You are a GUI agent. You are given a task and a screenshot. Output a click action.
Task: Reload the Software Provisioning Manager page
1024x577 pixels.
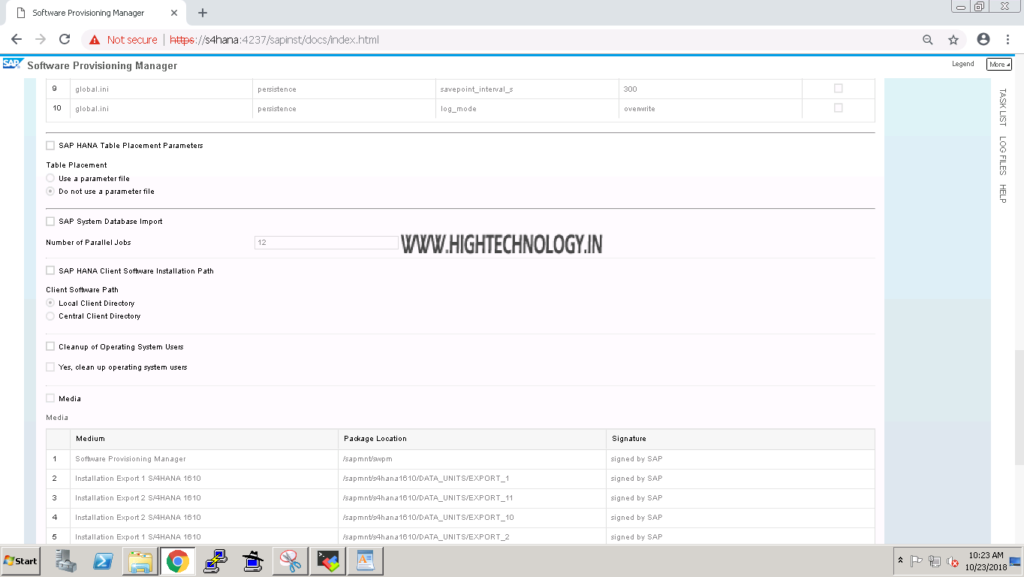tap(65, 40)
